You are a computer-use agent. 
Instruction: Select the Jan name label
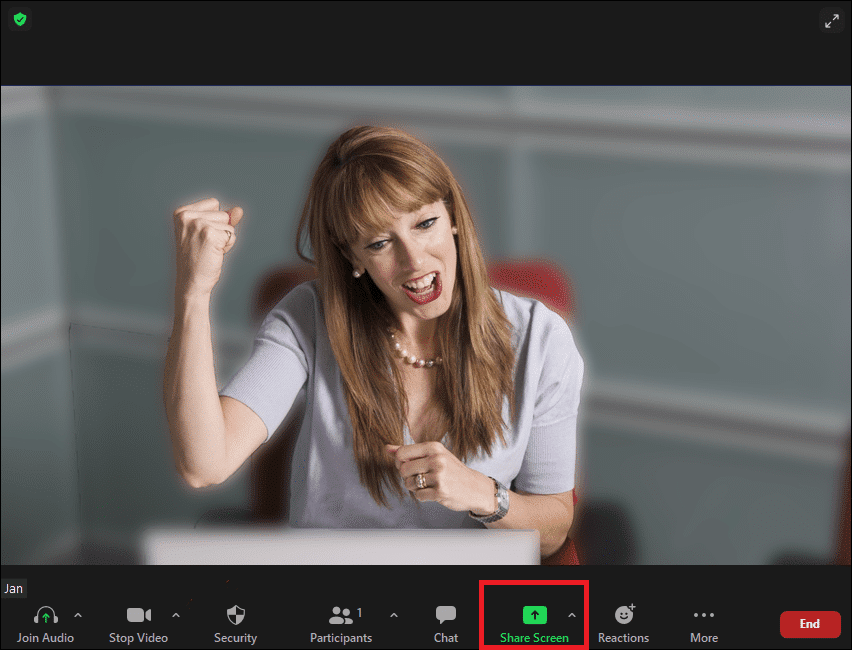(14, 589)
